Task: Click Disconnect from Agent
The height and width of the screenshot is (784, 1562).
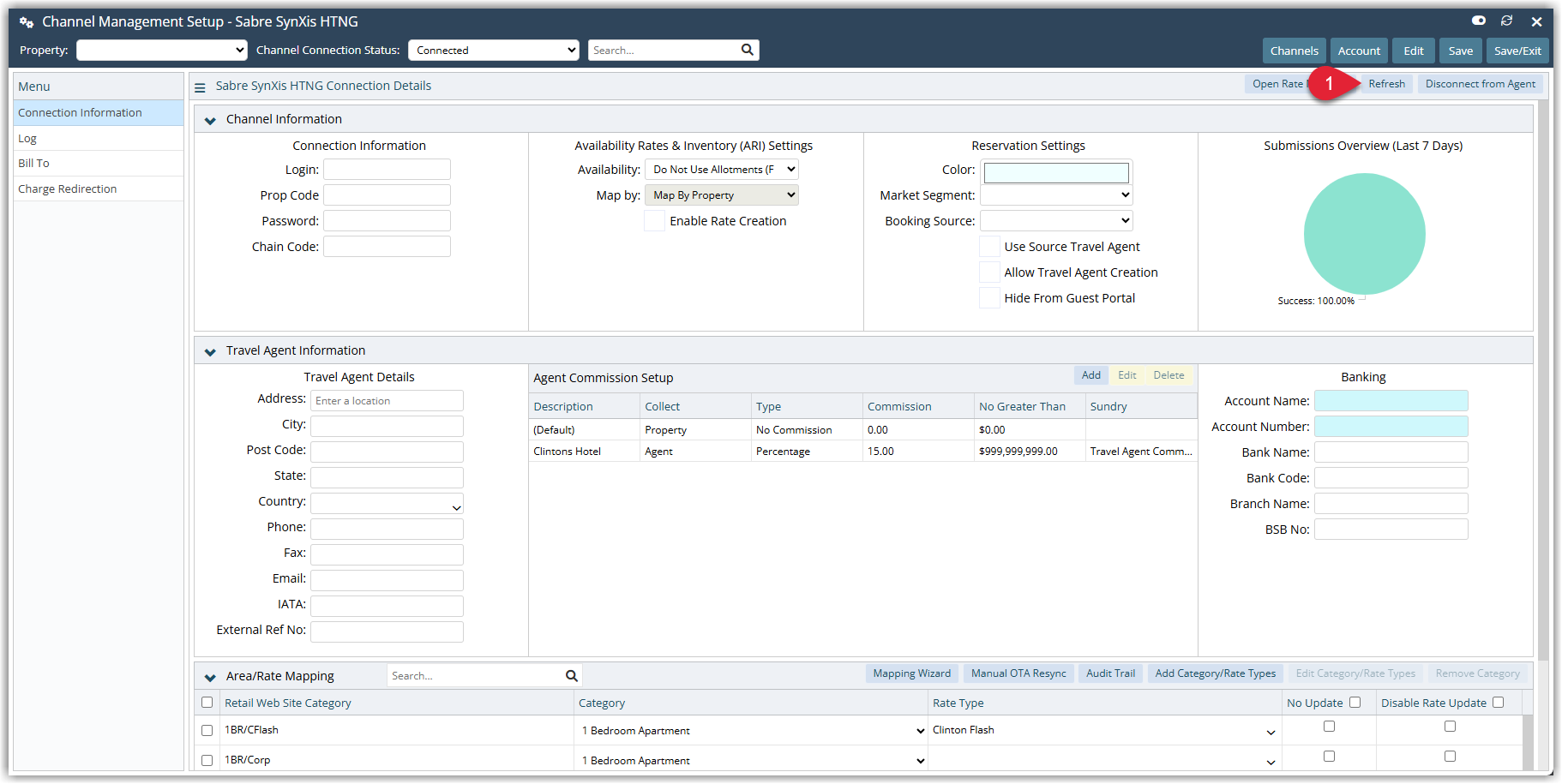Action: coord(1480,84)
